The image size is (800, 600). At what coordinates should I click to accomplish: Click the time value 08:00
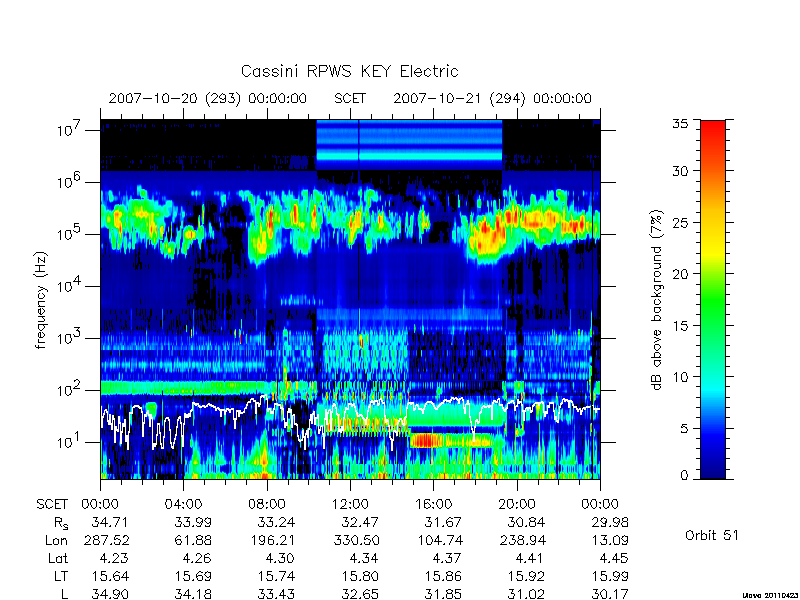coord(267,504)
